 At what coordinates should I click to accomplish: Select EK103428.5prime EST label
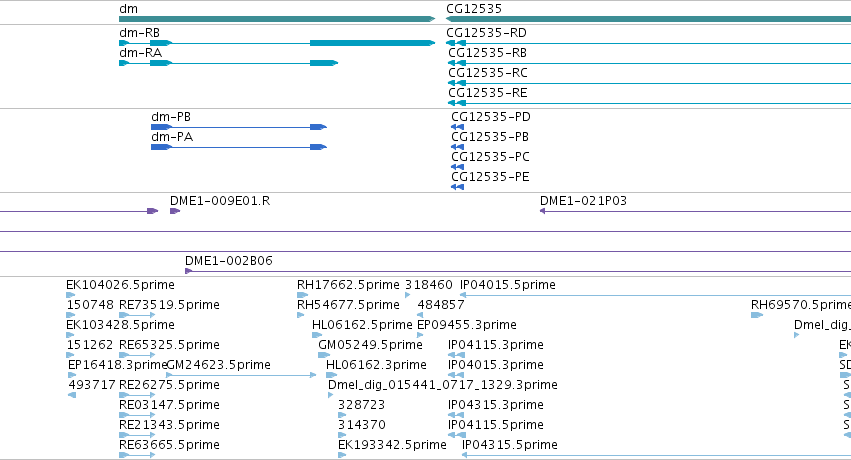coord(120,325)
